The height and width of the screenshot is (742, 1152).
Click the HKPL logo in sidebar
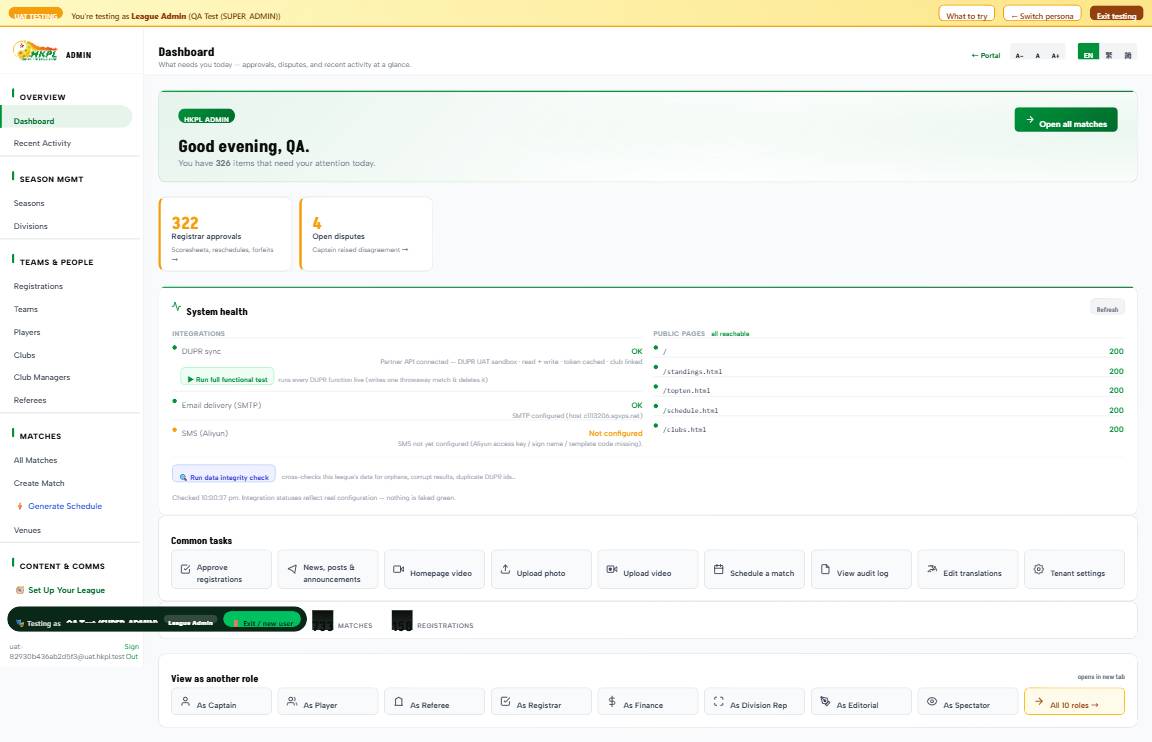point(35,51)
